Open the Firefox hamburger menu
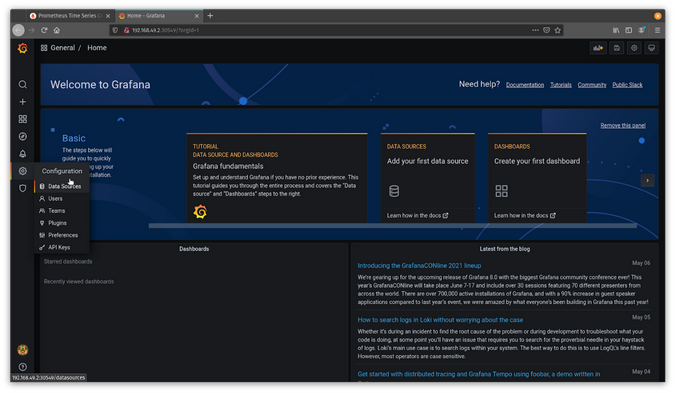Screen dimensions: 675x393 (x=657, y=30)
